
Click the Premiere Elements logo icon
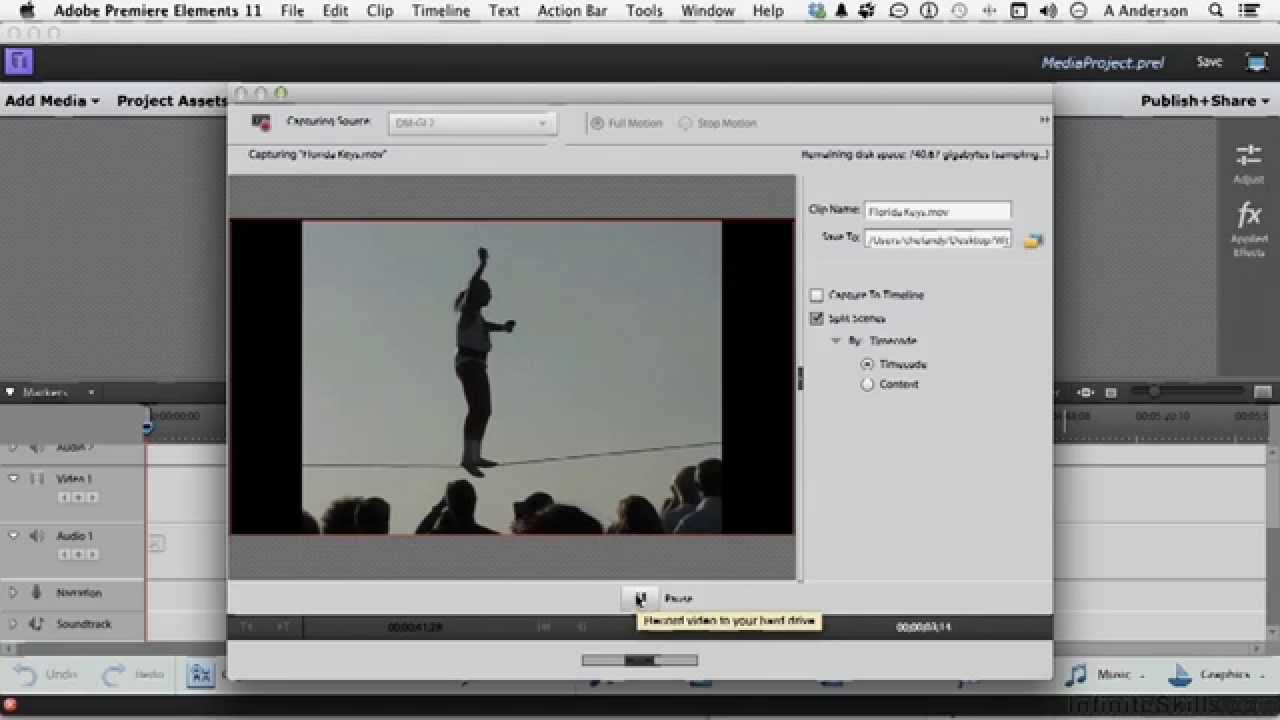point(19,62)
